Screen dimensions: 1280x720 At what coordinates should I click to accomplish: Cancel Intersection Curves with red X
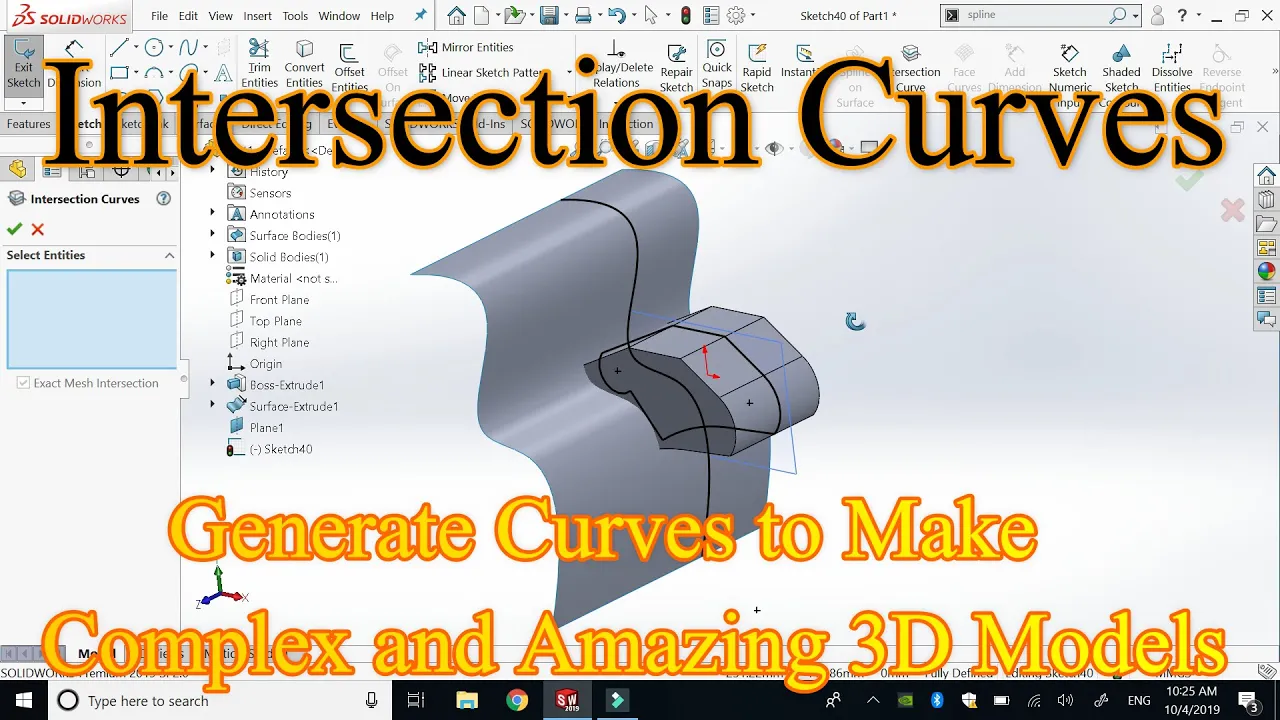[38, 229]
